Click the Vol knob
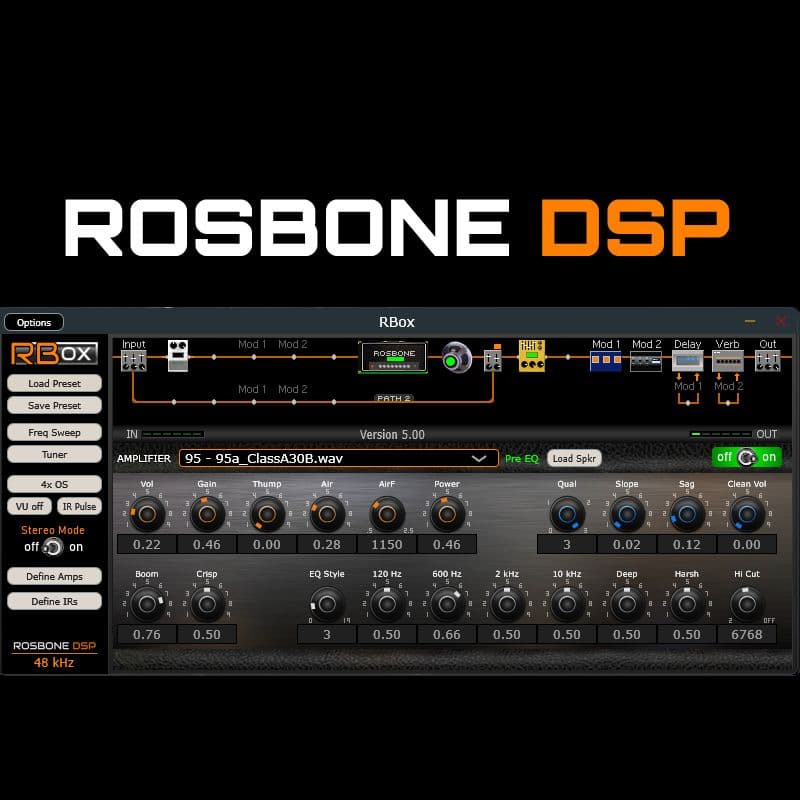The height and width of the screenshot is (800, 800). [x=147, y=514]
